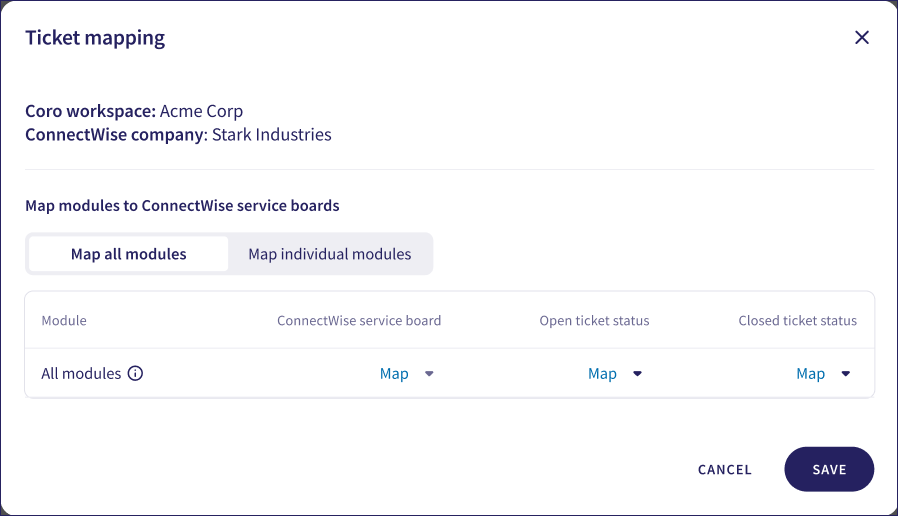Open the Closed ticket status Map dropdown

point(811,374)
